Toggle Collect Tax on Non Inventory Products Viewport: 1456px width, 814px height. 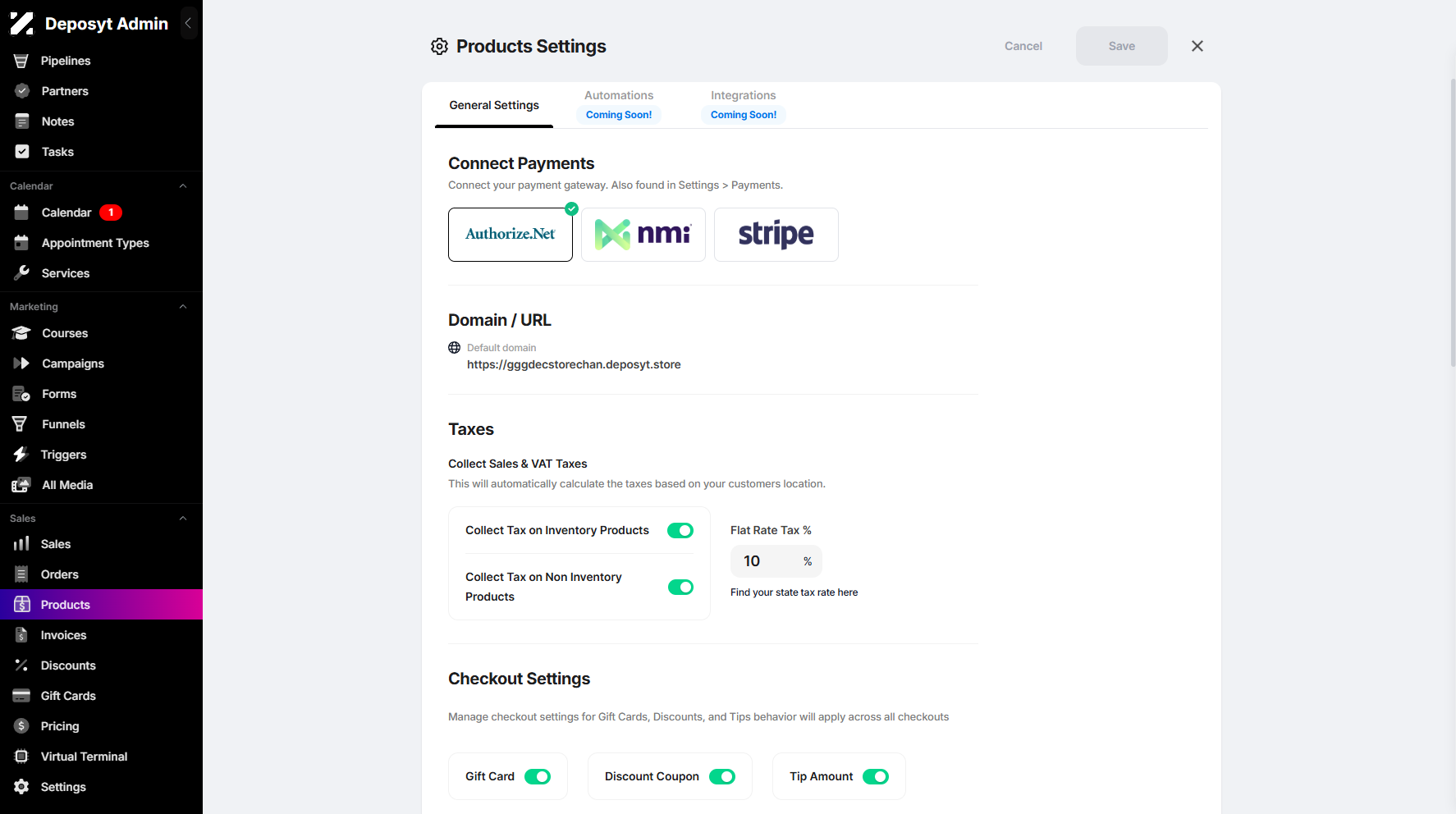680,588
